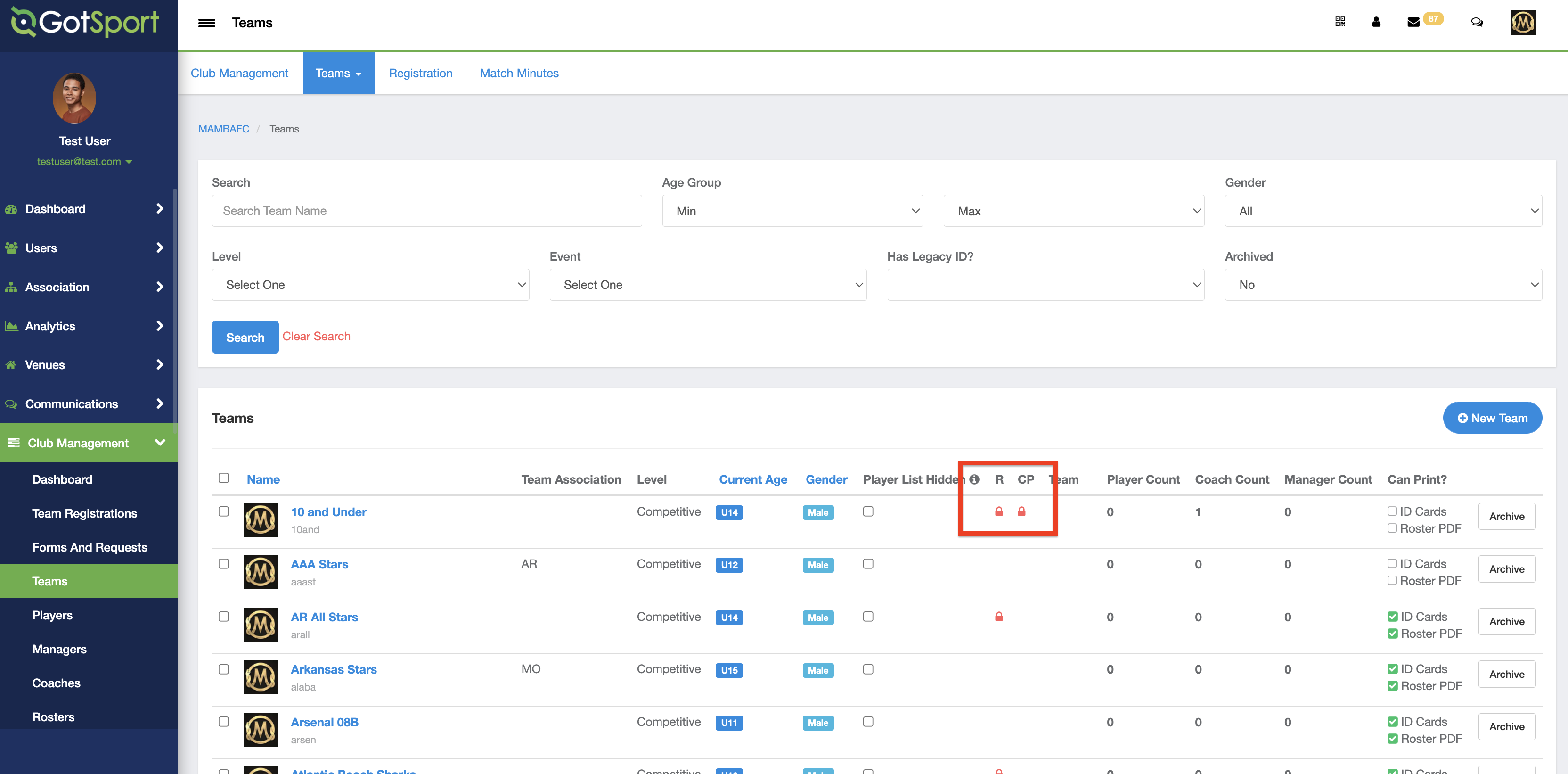The image size is (1568, 774).
Task: Open the Gender dropdown
Action: pos(1383,211)
